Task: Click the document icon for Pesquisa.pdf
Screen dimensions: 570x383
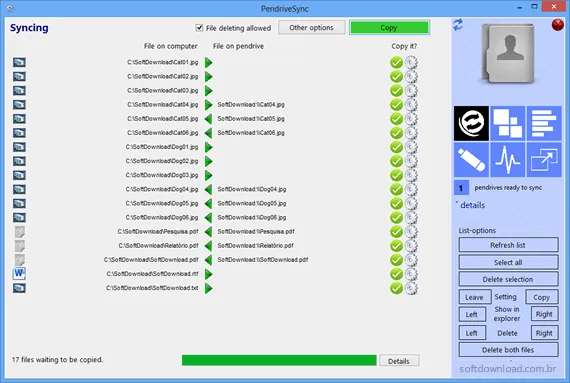Action: (x=20, y=231)
